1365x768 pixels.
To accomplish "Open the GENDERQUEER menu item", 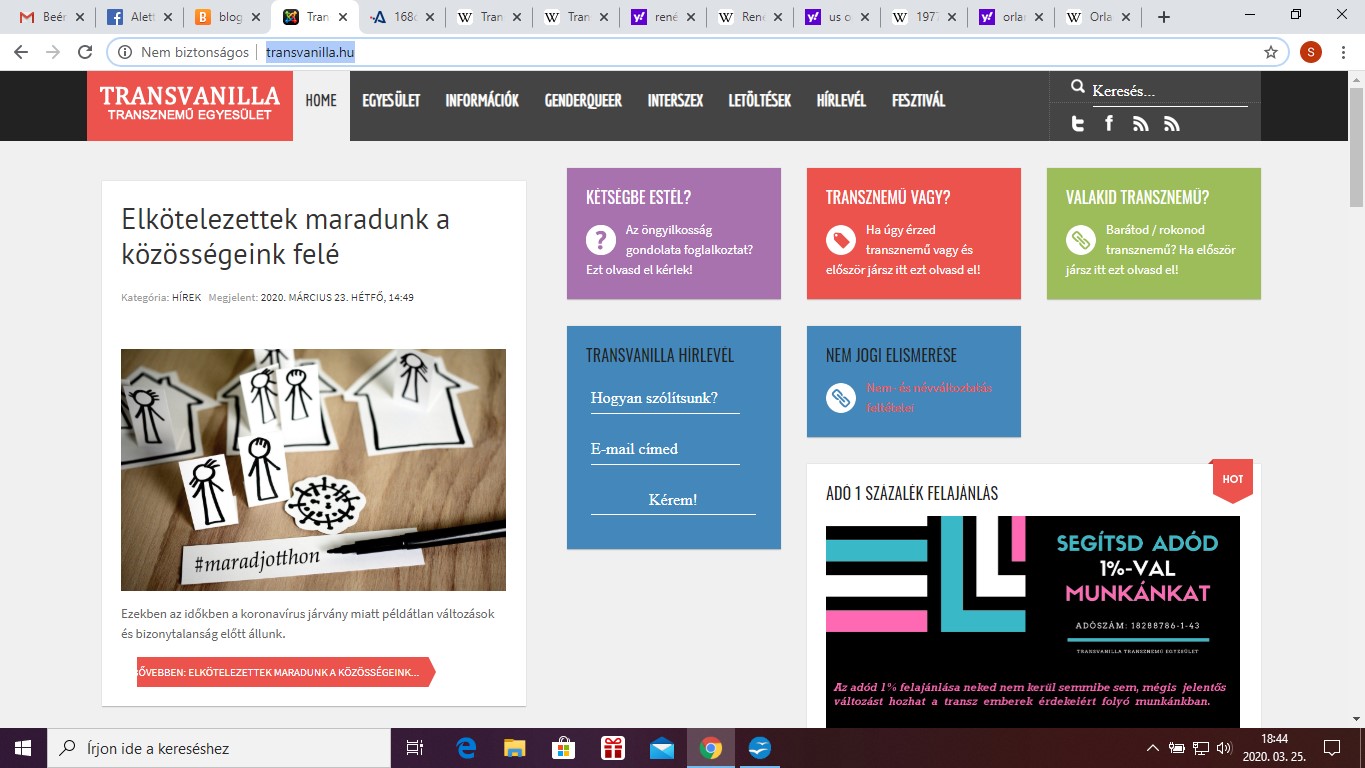I will pyautogui.click(x=583, y=100).
